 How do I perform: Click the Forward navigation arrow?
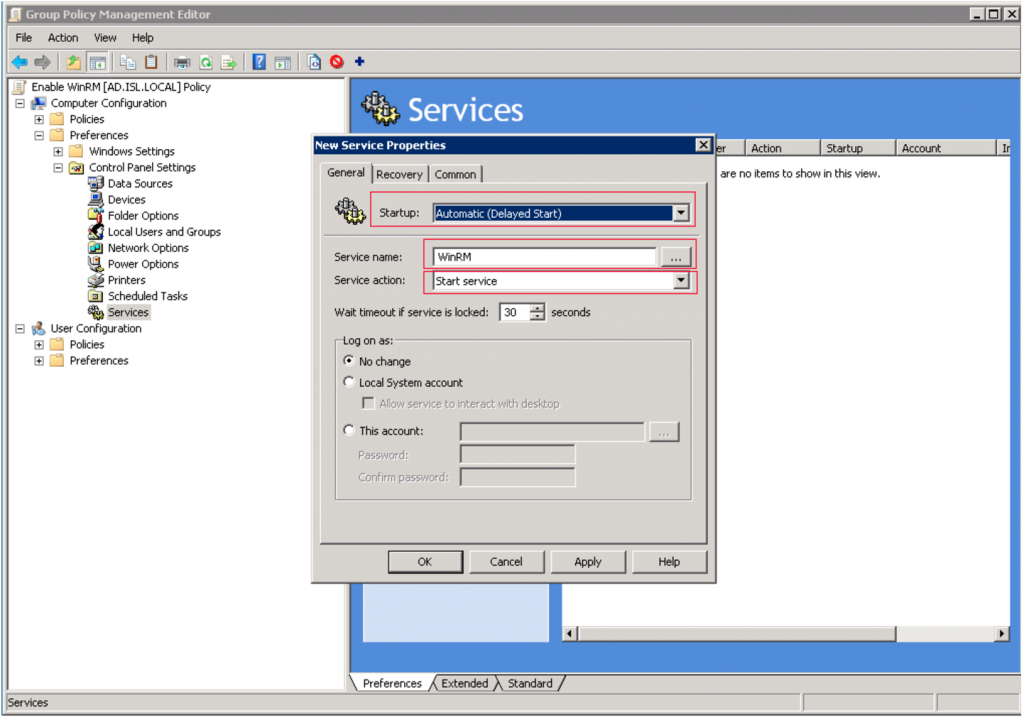click(x=40, y=61)
